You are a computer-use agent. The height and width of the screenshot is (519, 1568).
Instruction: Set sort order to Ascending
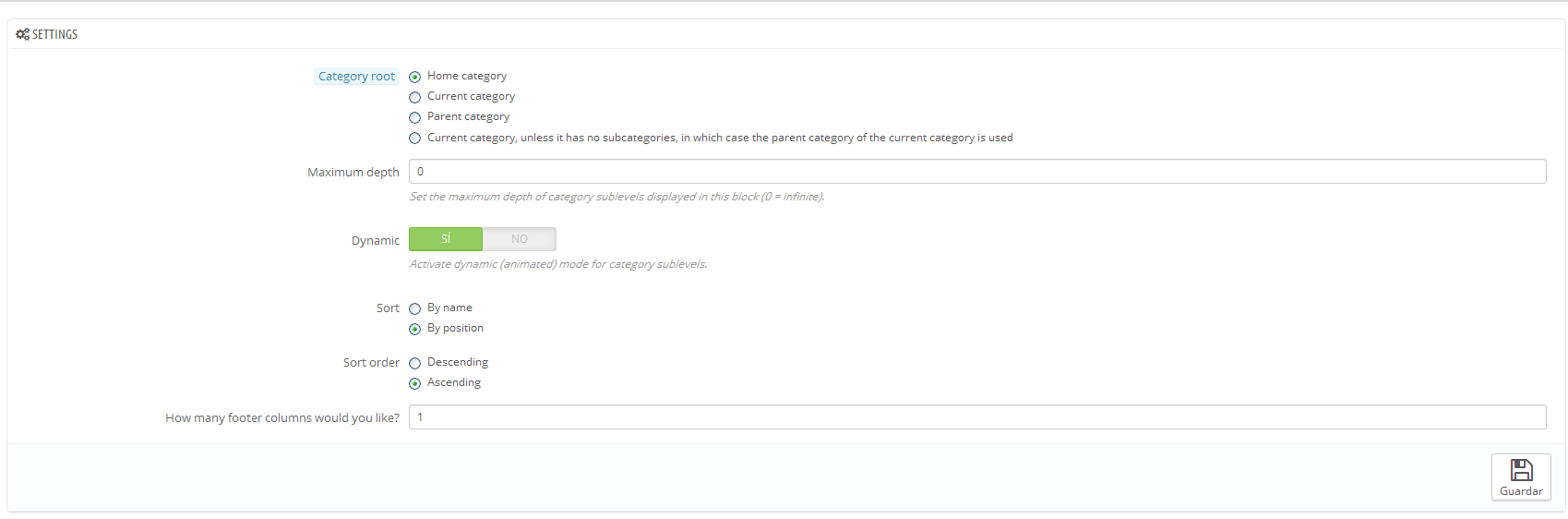tap(414, 383)
